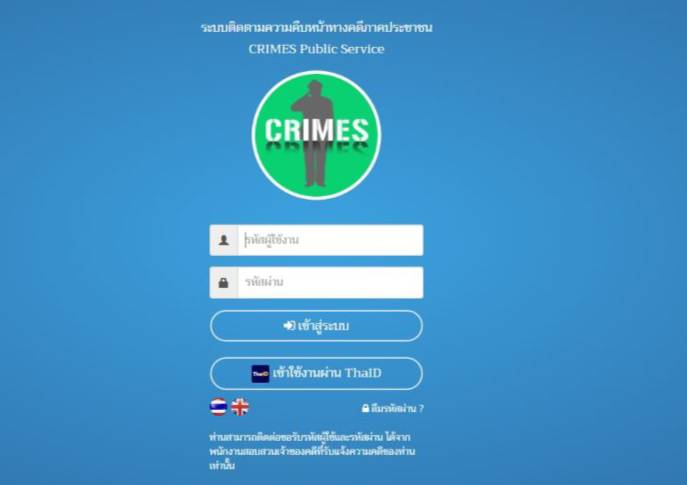The width and height of the screenshot is (687, 485).
Task: Focus the รหัสผ่าน password field
Action: [331, 283]
